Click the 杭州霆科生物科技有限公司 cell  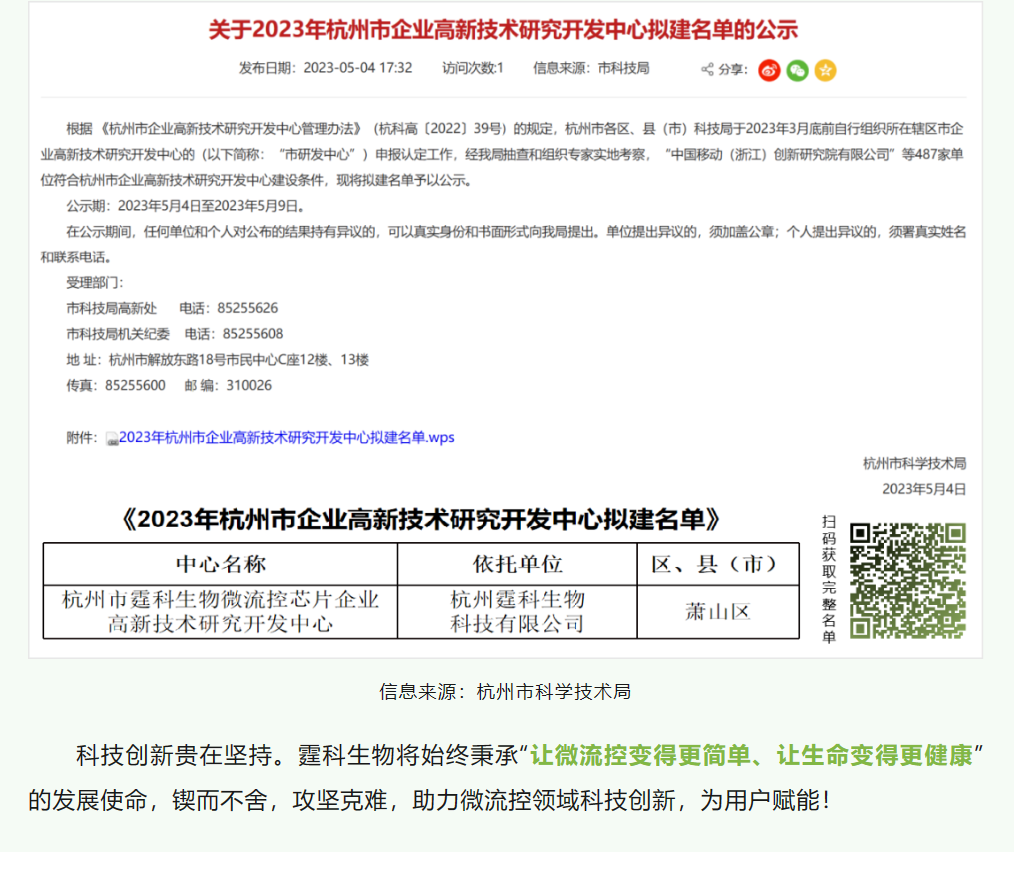point(517,612)
